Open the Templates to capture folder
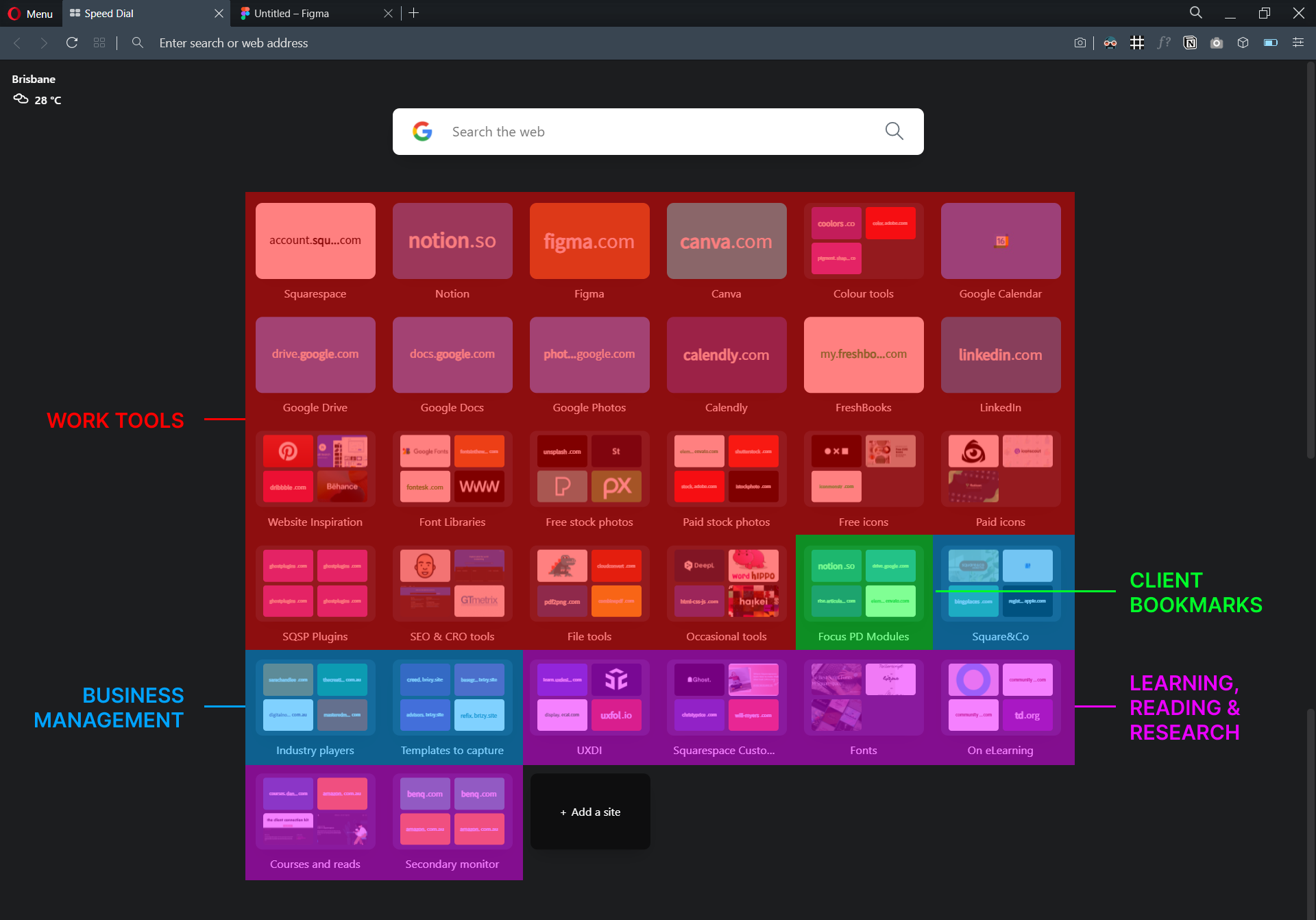Image resolution: width=1316 pixels, height=920 pixels. click(x=452, y=697)
